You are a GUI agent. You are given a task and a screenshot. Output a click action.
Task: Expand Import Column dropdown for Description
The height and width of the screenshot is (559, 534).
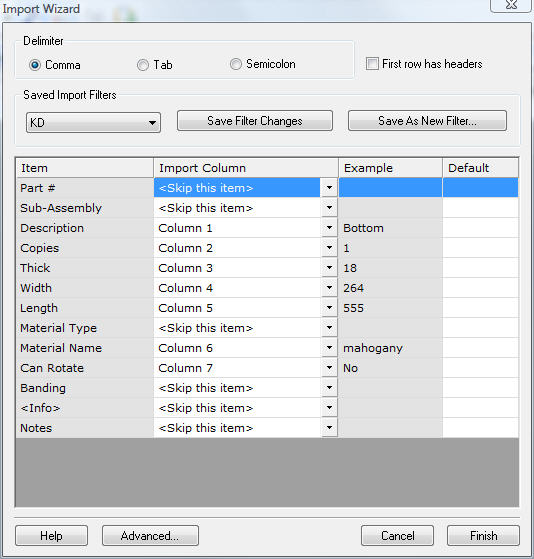pyautogui.click(x=329, y=227)
